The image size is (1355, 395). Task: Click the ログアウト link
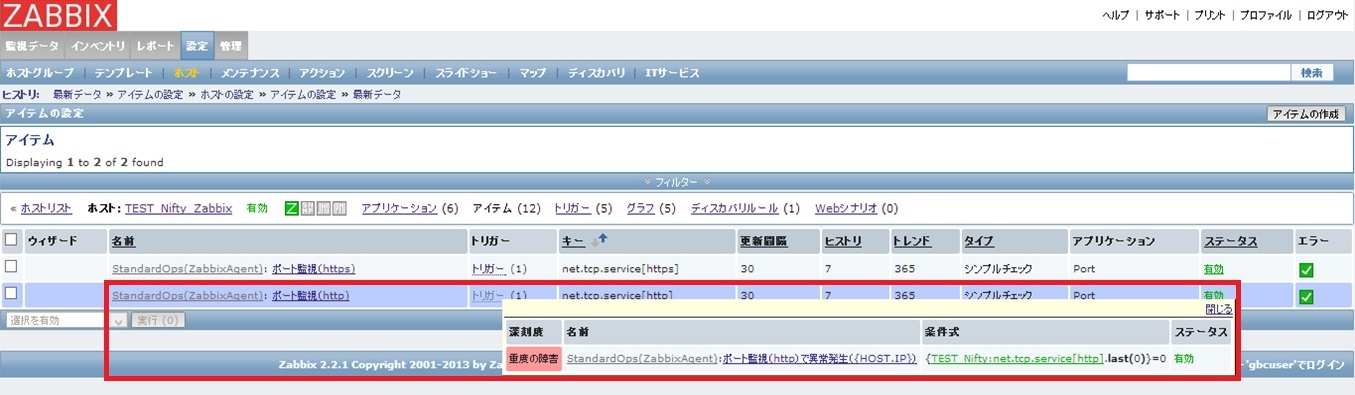[x=1327, y=16]
